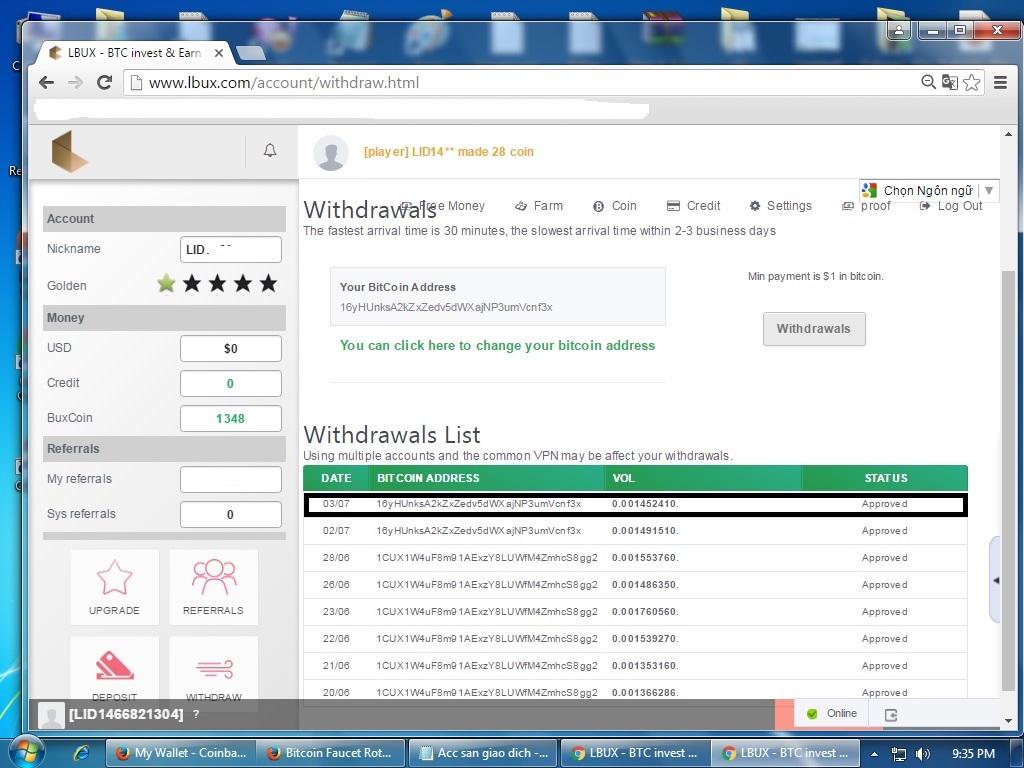This screenshot has height=768, width=1024.
Task: Open the DEPOSIT tile
Action: pyautogui.click(x=114, y=669)
